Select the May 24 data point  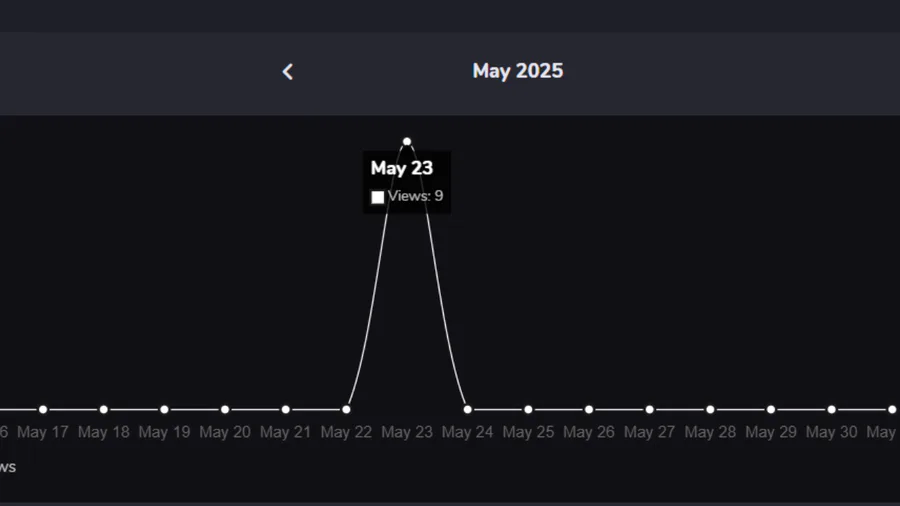coord(467,409)
